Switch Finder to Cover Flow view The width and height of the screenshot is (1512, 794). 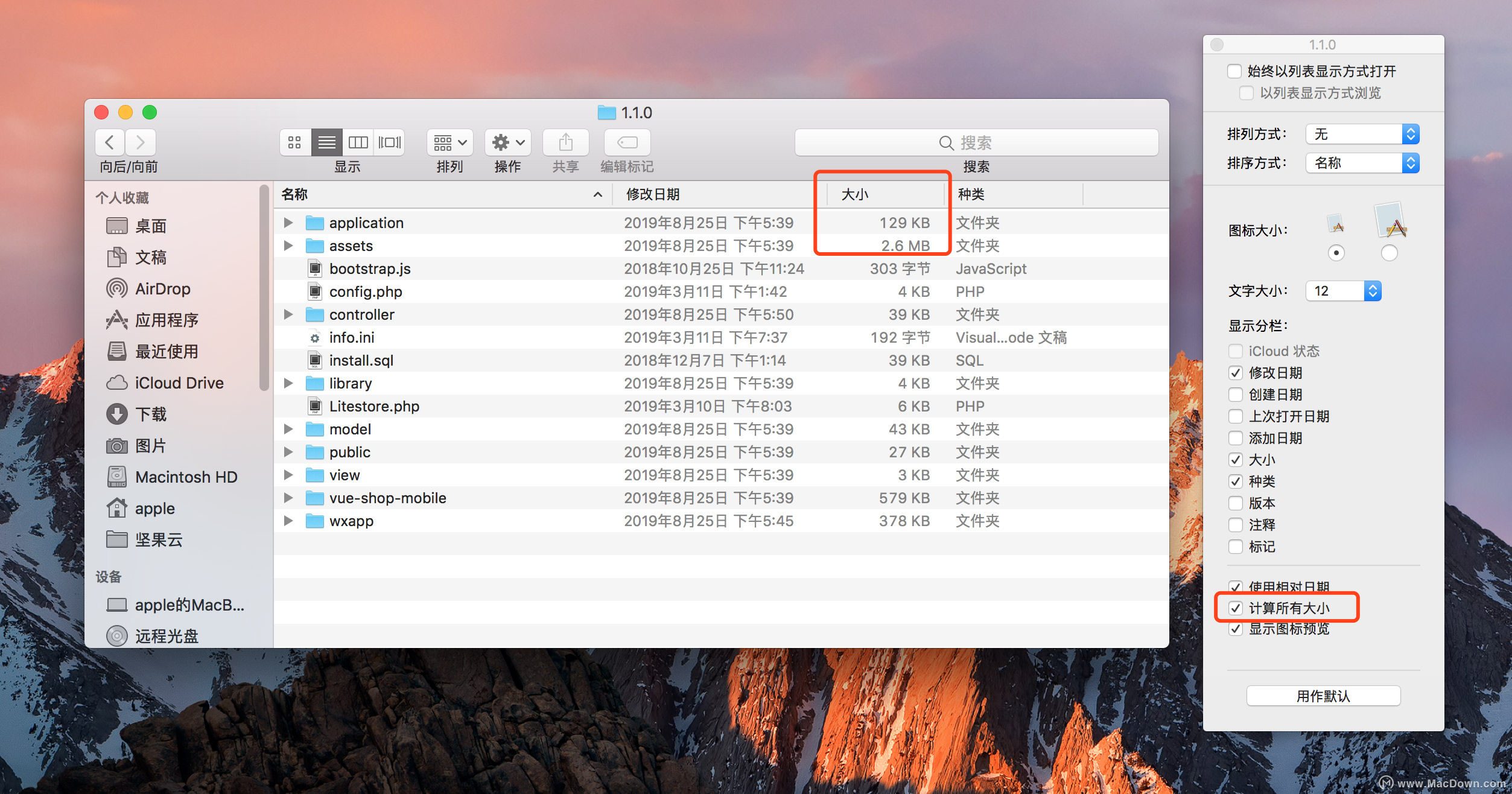tap(389, 142)
